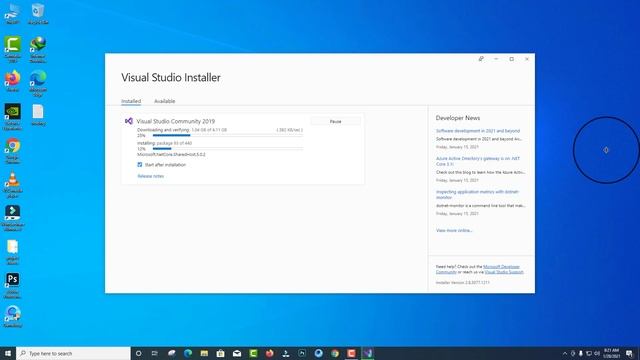Viewport: 640px width, 360px height.
Task: Open the feedback icon in installer title bar
Action: (481, 59)
